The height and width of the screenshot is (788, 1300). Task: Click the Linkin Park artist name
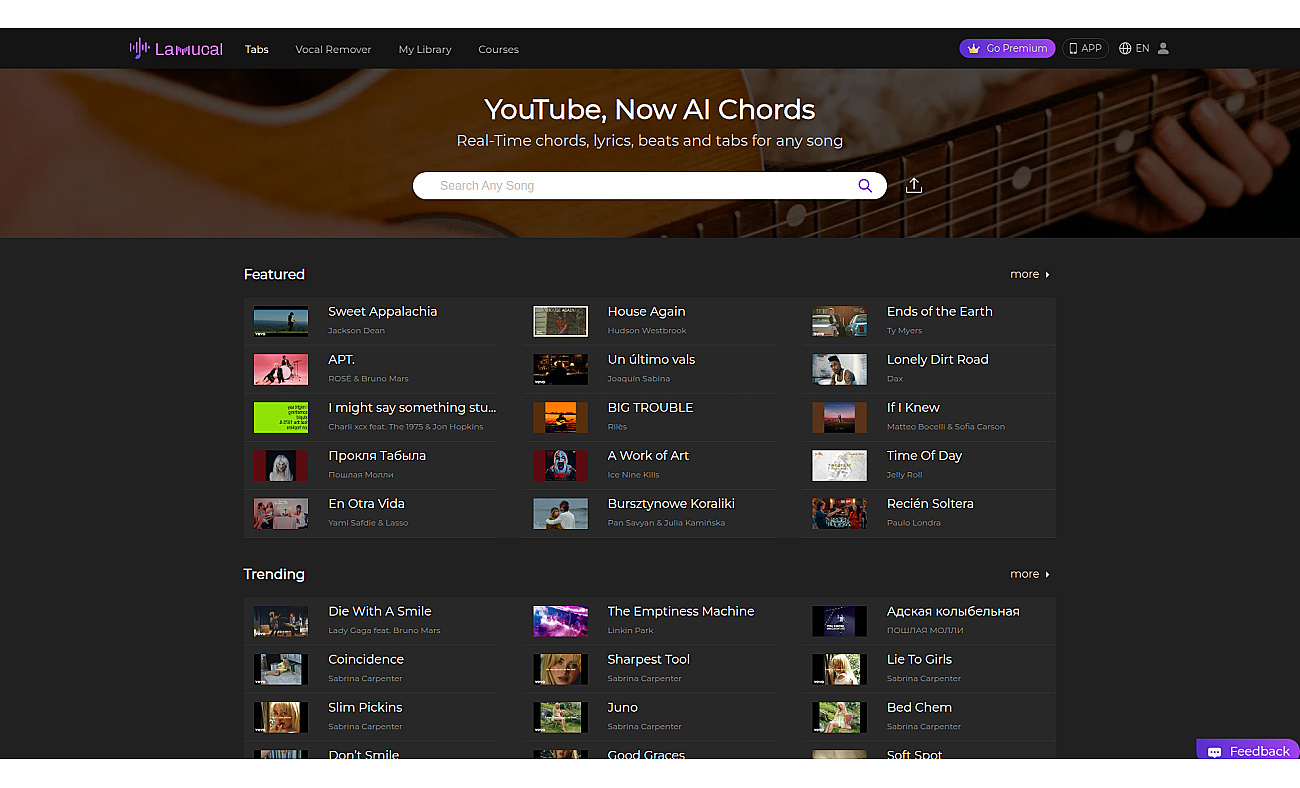point(631,631)
